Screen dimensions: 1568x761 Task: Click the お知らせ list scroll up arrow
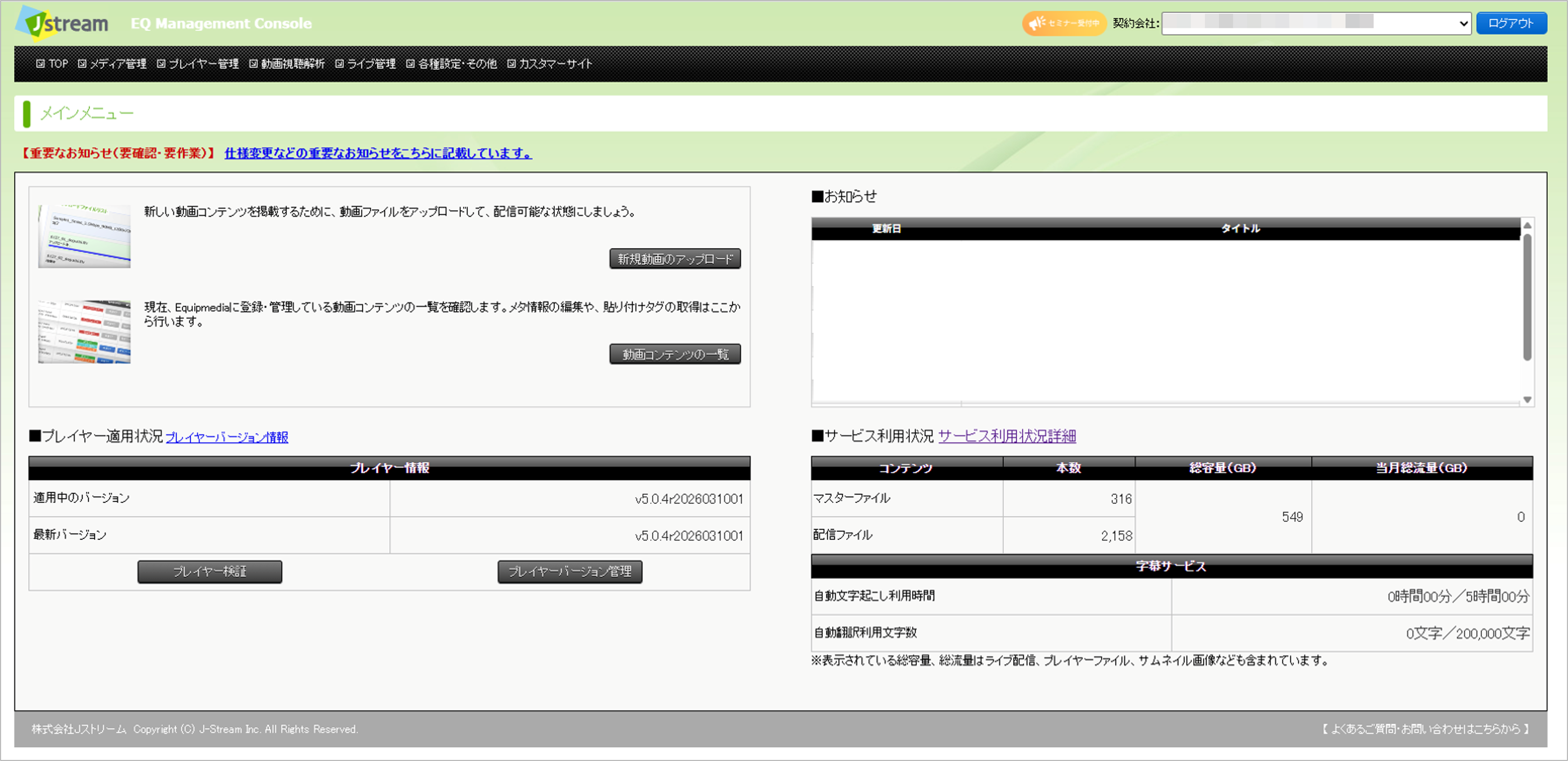1527,225
